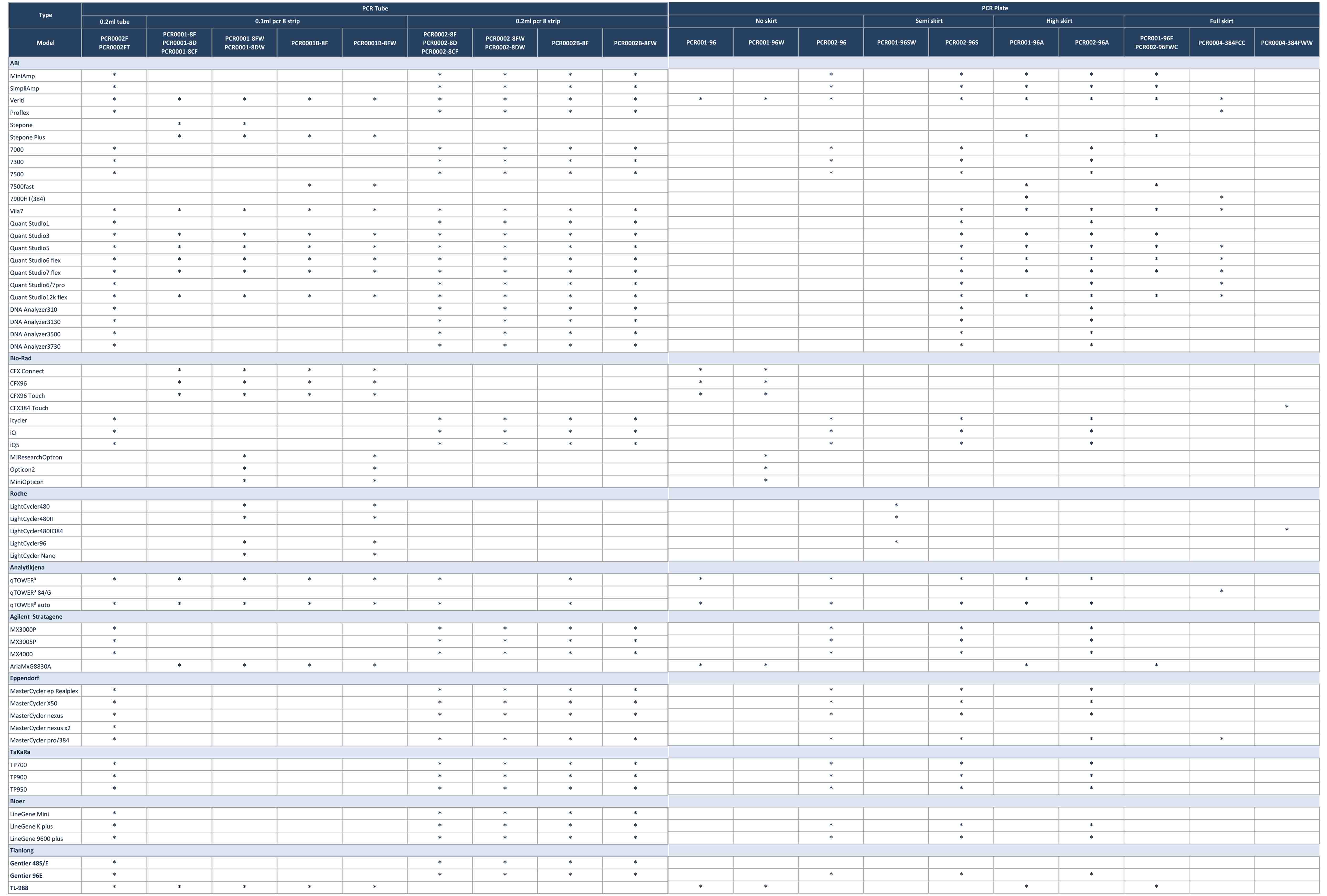This screenshot has height=896, width=1327.
Task: Select the TP900 row label
Action: point(18,777)
